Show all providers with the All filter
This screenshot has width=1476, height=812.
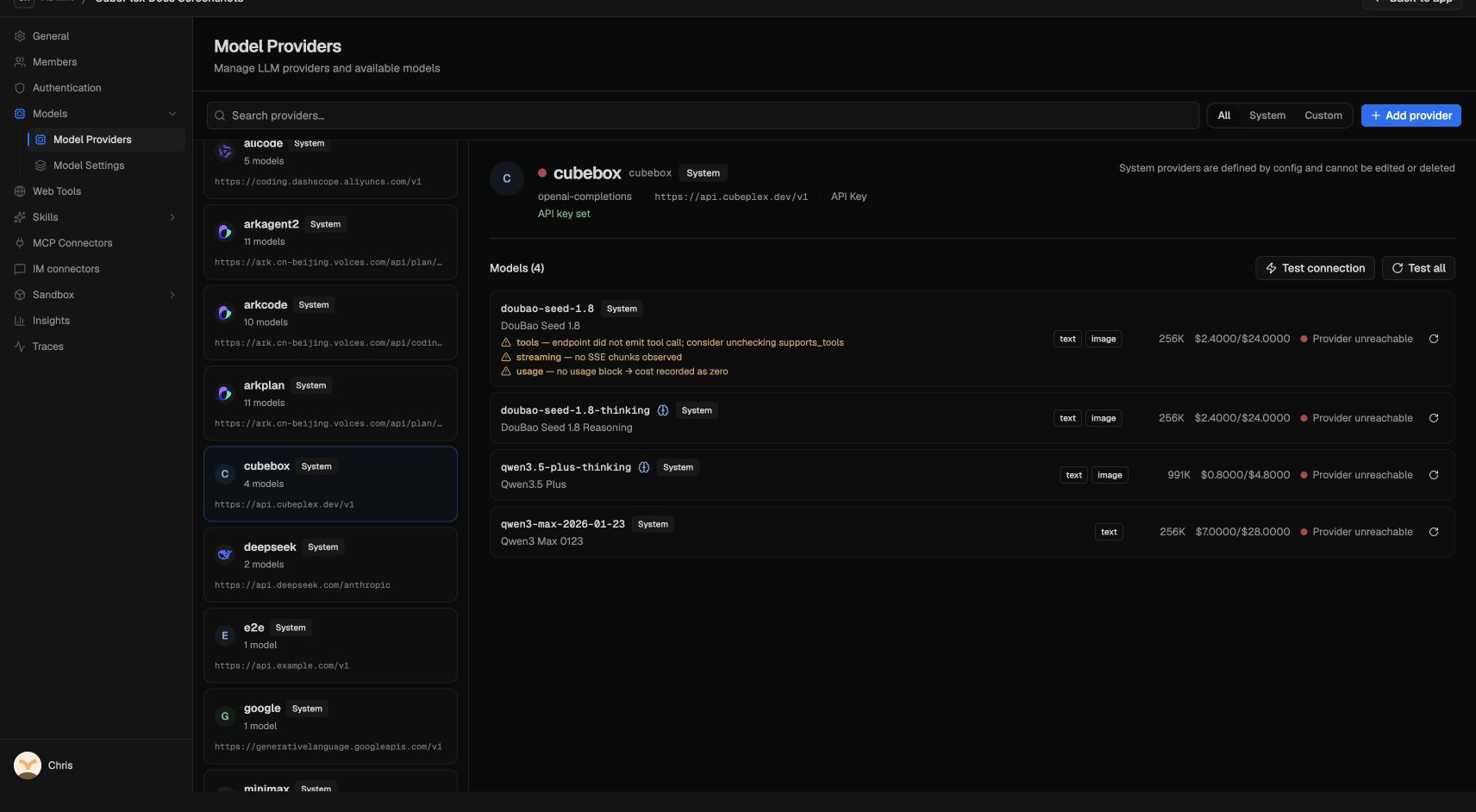coord(1223,116)
